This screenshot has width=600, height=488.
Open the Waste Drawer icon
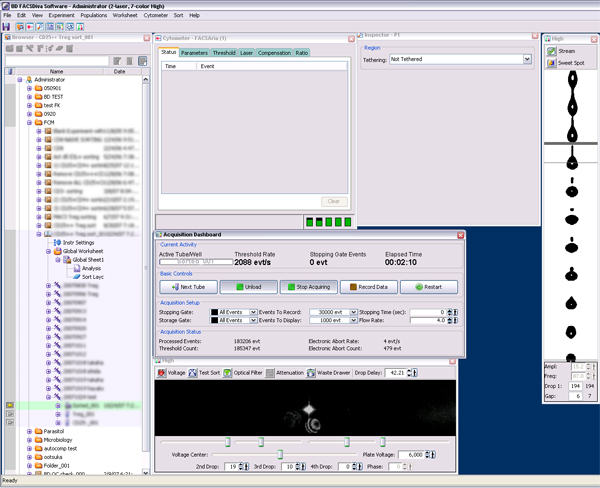click(x=310, y=373)
